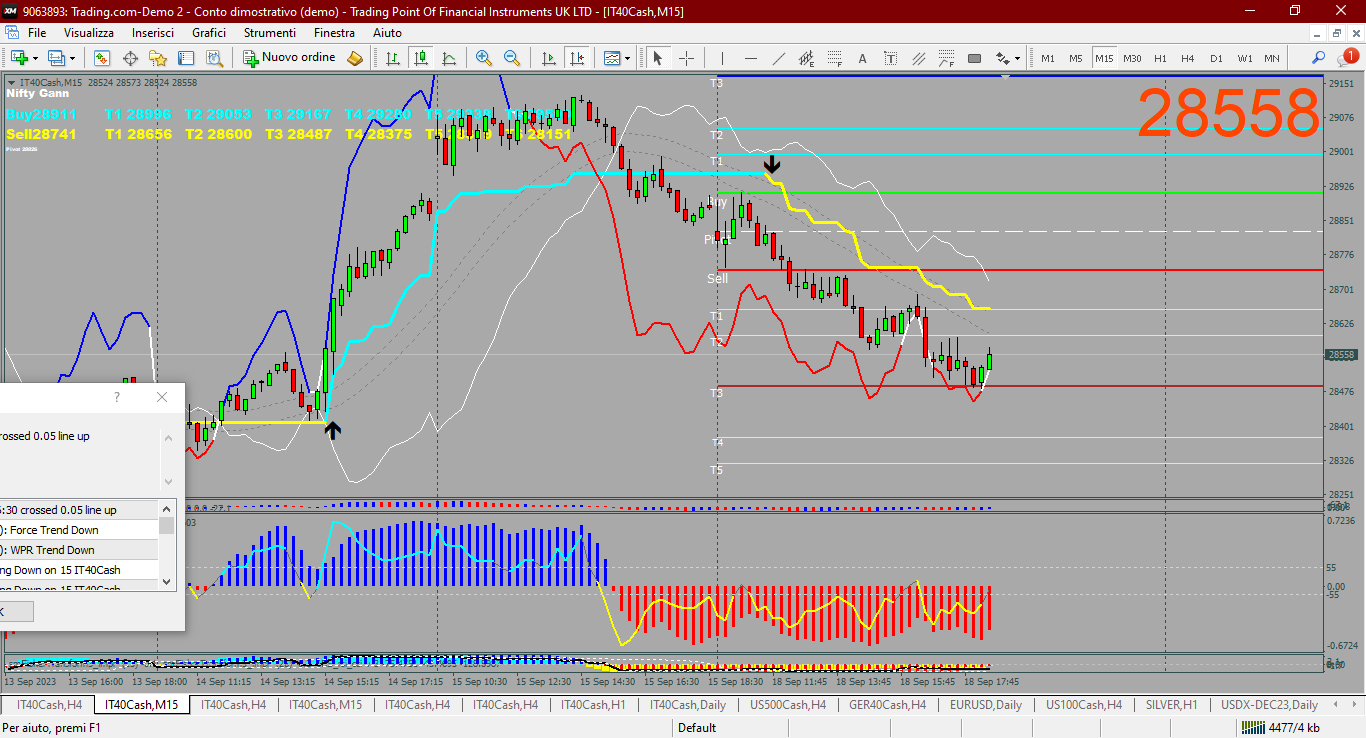Switch timeframe to H1

(x=1160, y=58)
